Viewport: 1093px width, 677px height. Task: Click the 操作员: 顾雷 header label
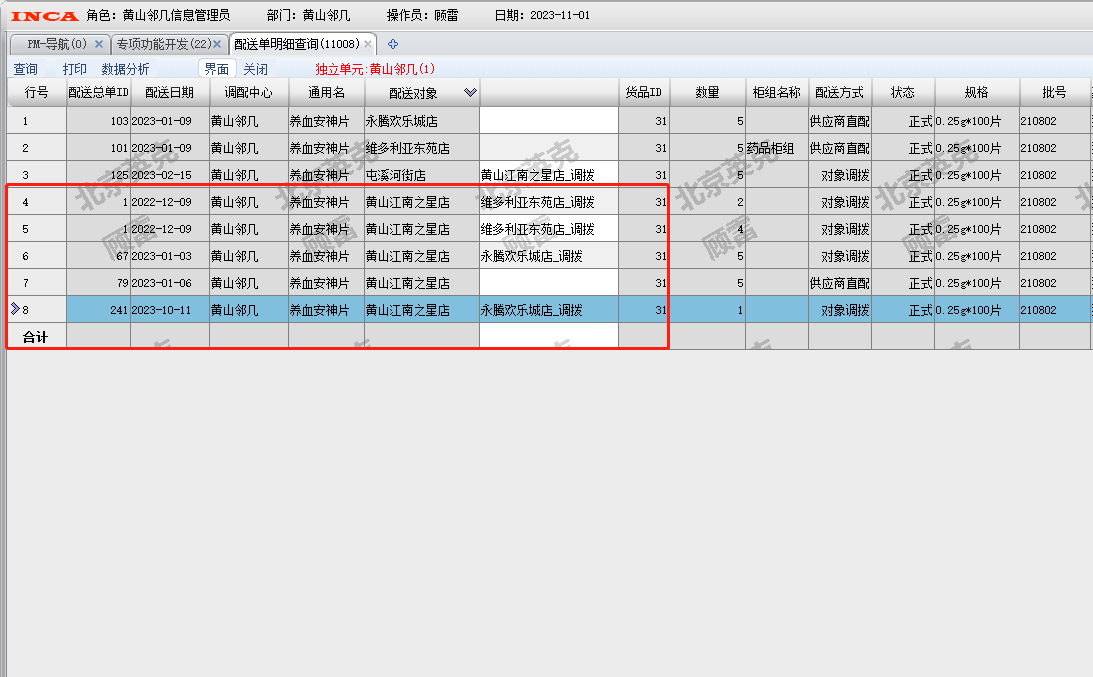point(422,15)
